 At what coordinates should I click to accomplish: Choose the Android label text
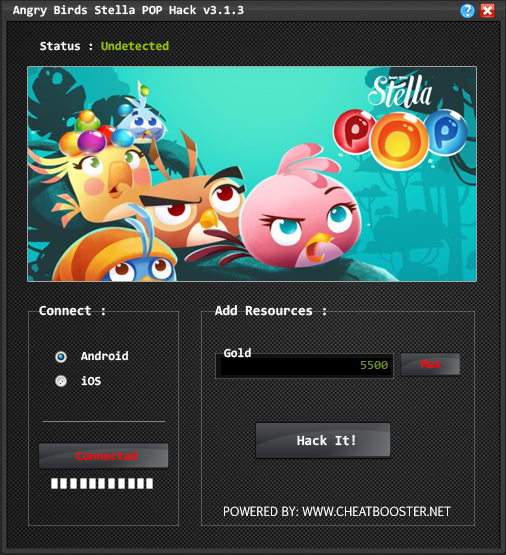(104, 356)
